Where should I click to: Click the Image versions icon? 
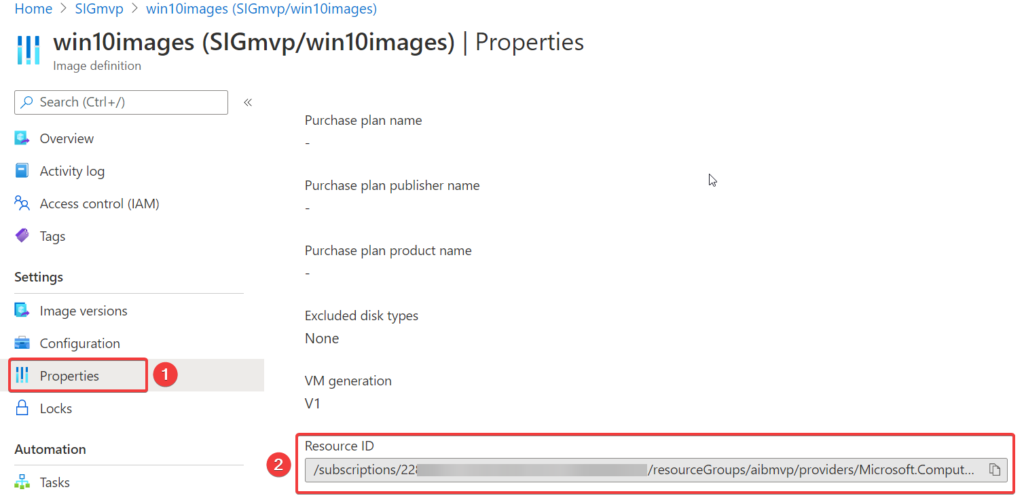(22, 311)
